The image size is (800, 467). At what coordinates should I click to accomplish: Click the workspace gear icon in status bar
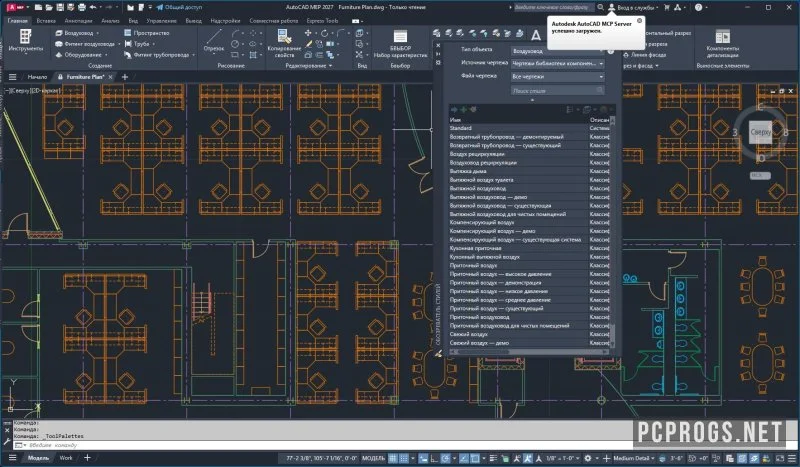pos(588,458)
